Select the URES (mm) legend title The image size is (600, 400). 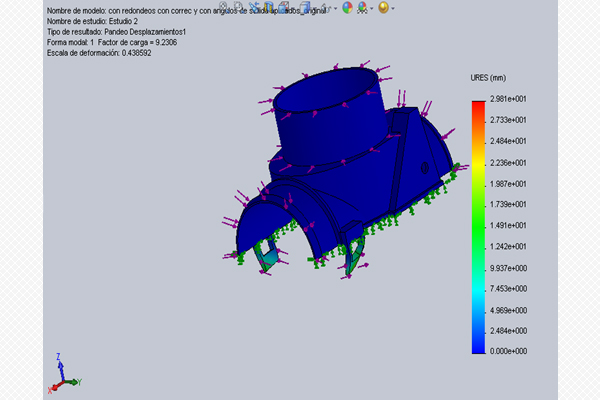(x=488, y=77)
